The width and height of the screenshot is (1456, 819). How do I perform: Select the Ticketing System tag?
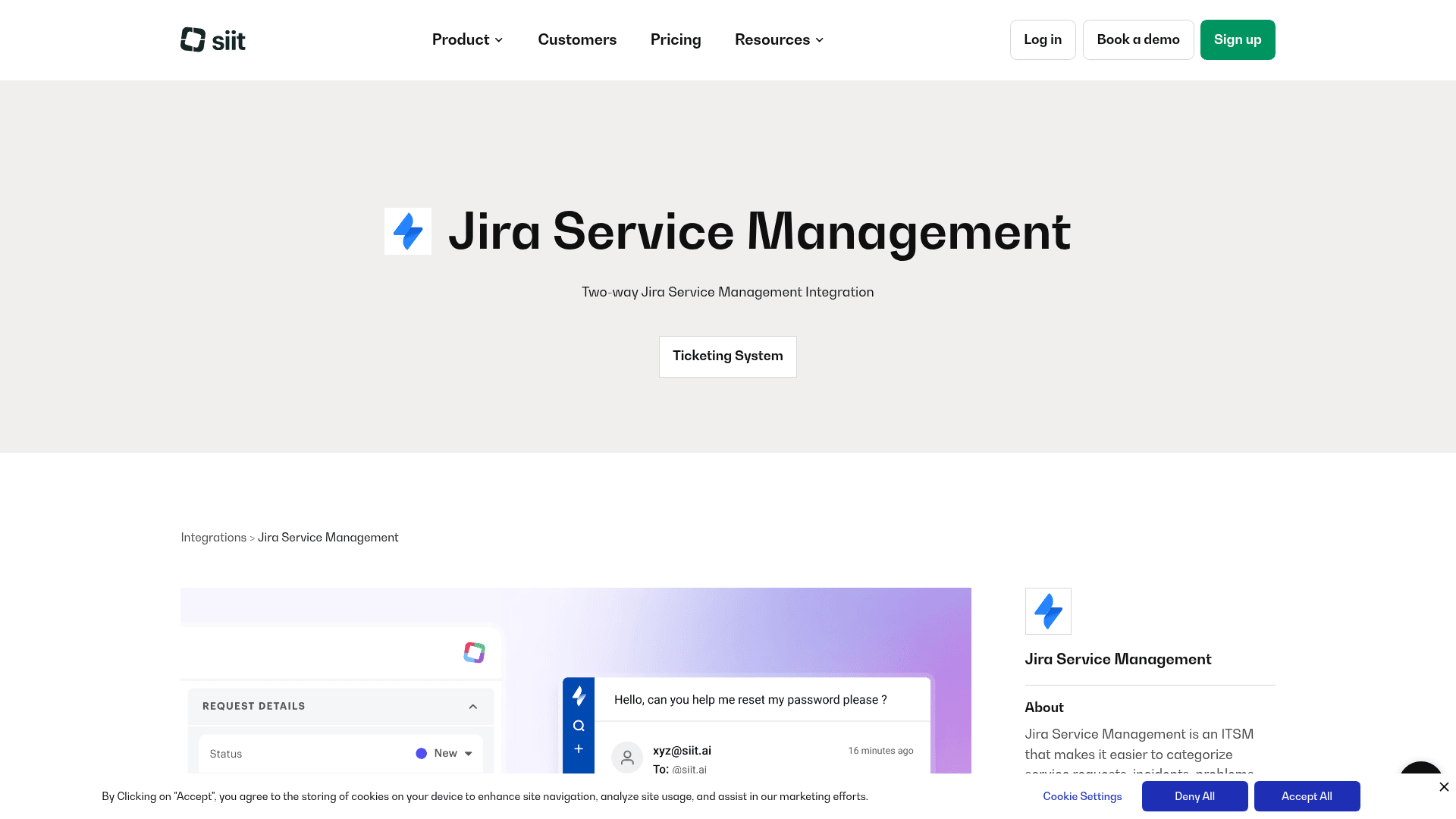coord(728,356)
